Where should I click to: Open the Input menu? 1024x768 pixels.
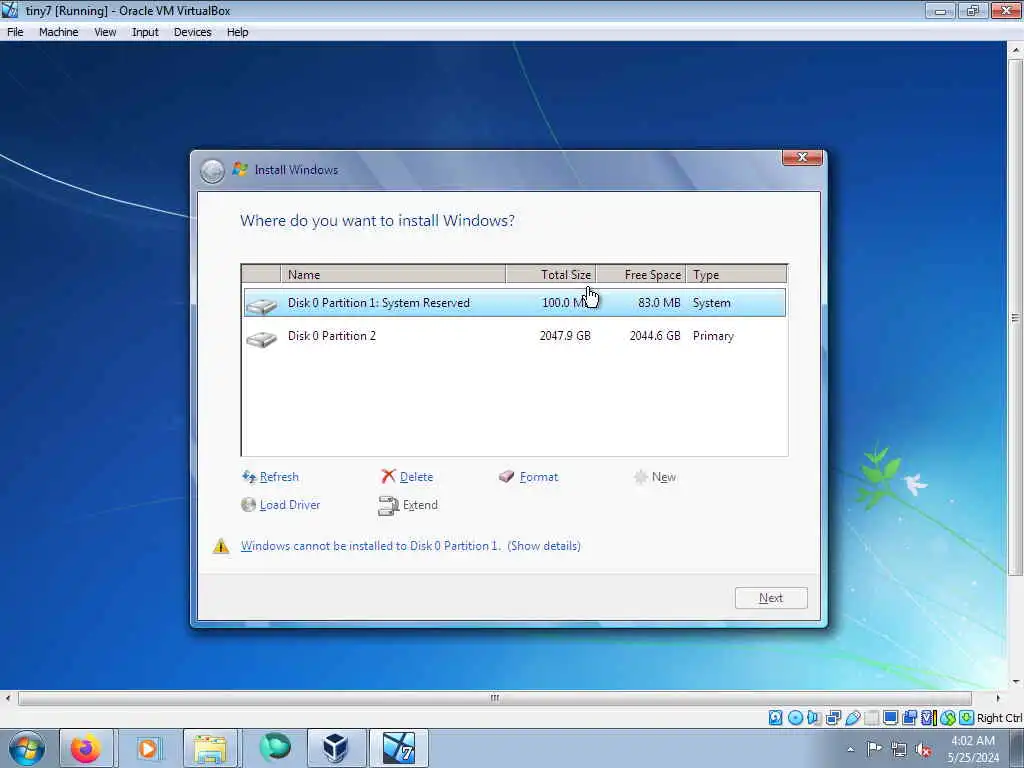(x=145, y=32)
